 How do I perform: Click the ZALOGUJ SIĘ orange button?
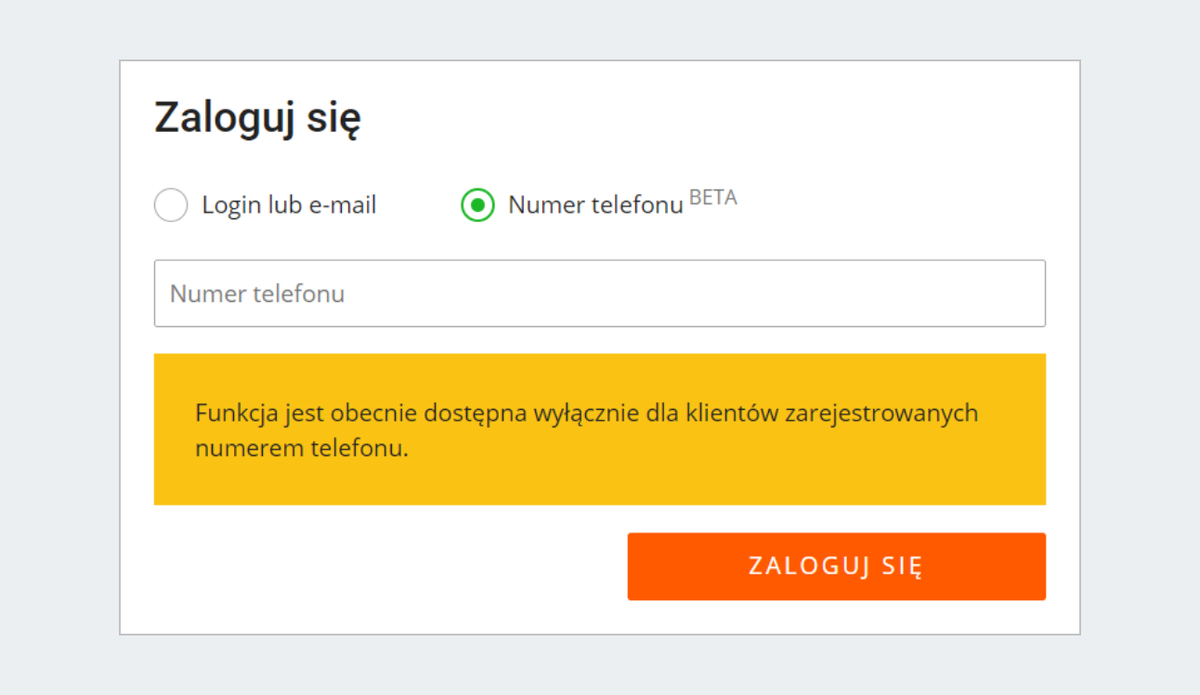(x=836, y=566)
